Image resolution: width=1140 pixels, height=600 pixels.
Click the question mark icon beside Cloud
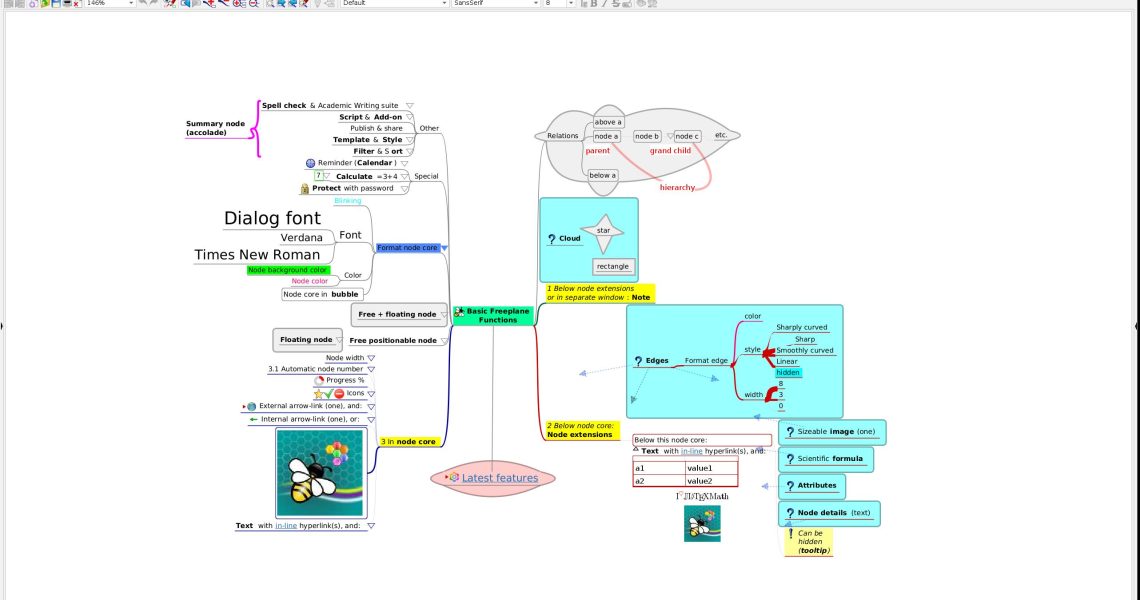click(552, 239)
